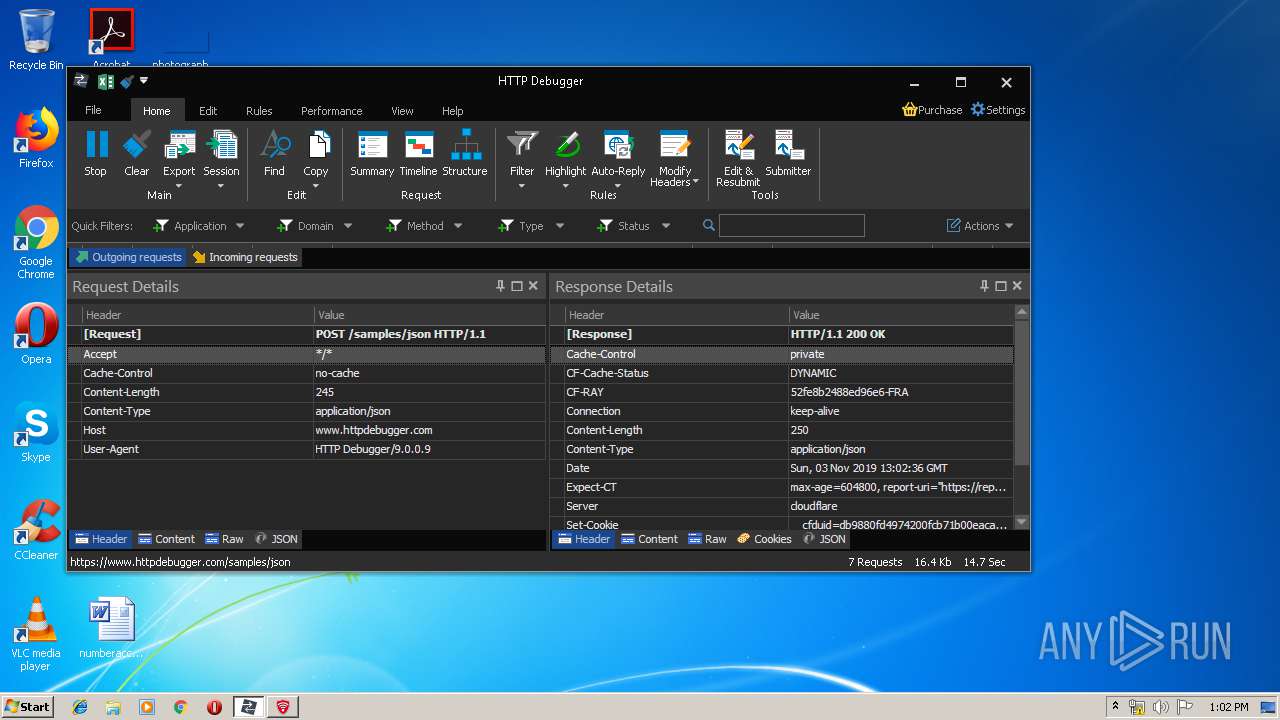Open the Submitter tool
This screenshot has width=1280, height=720.
click(x=788, y=154)
